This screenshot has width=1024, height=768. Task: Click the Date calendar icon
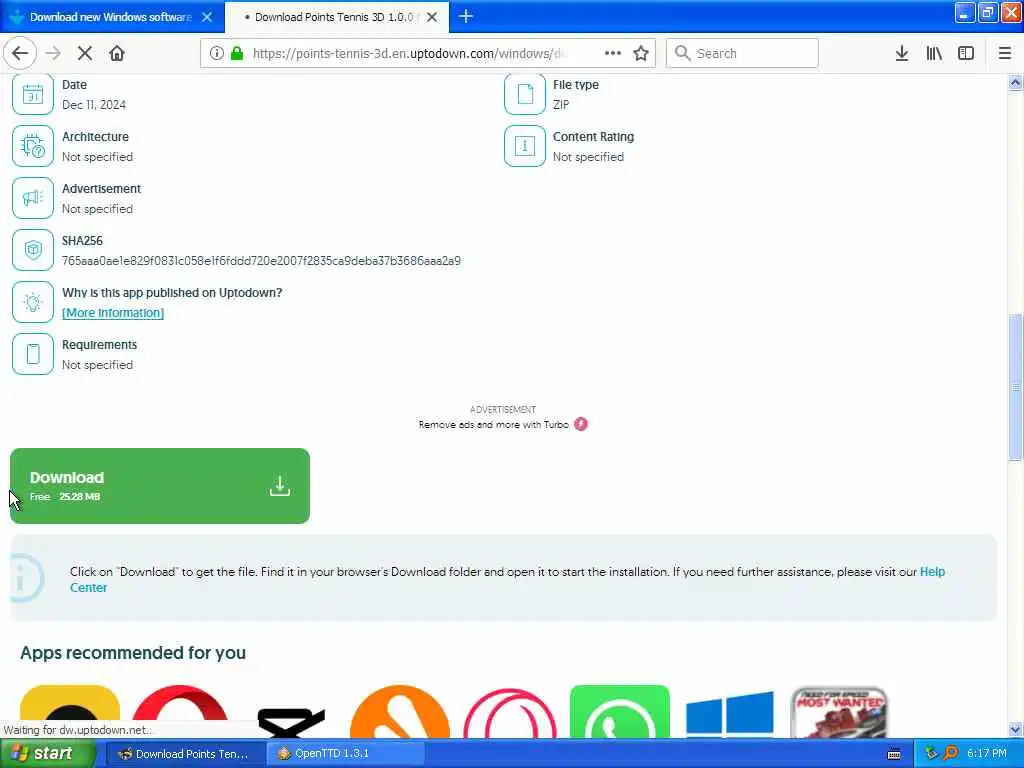click(33, 94)
